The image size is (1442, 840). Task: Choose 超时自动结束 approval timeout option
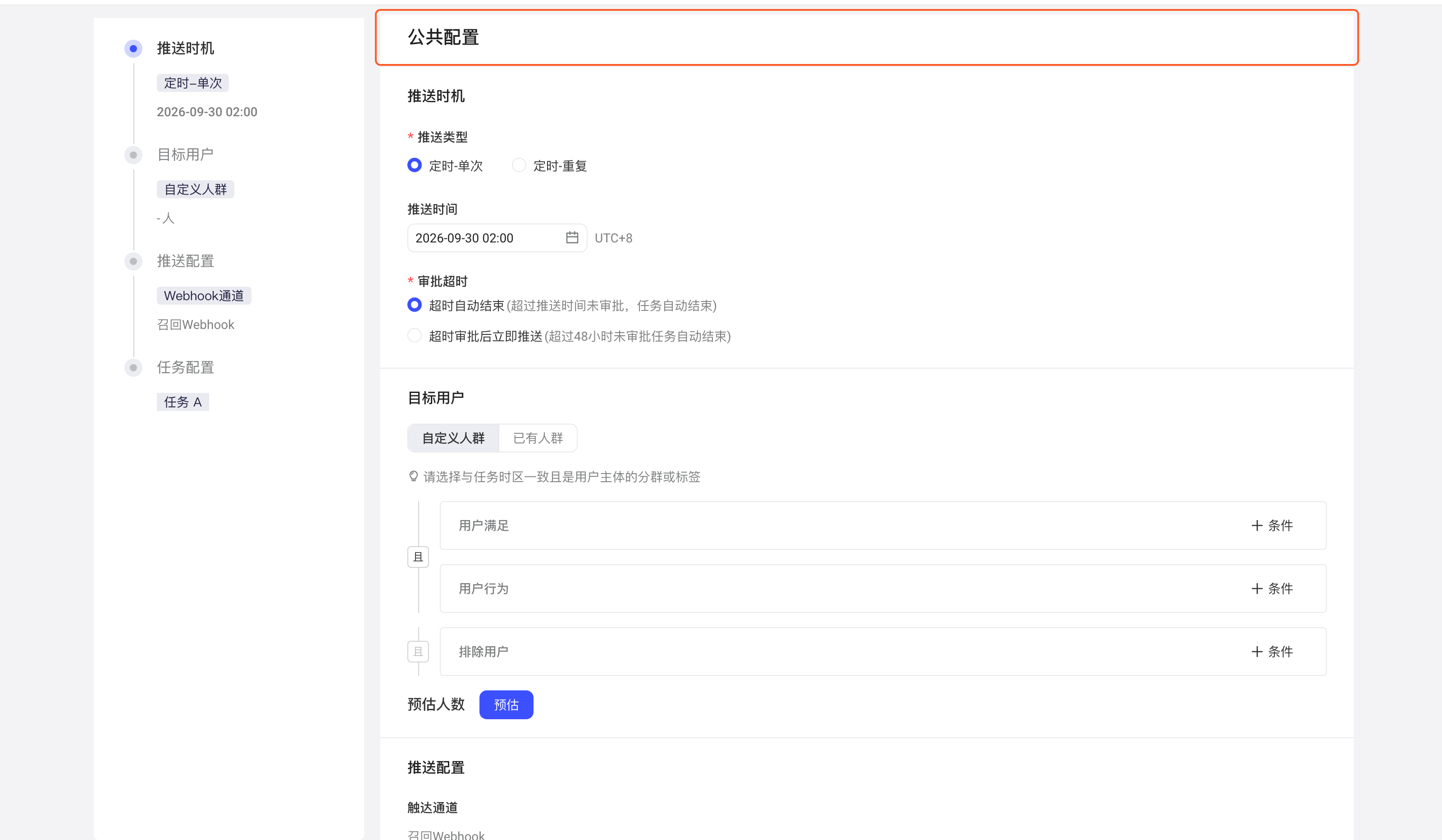pos(414,305)
